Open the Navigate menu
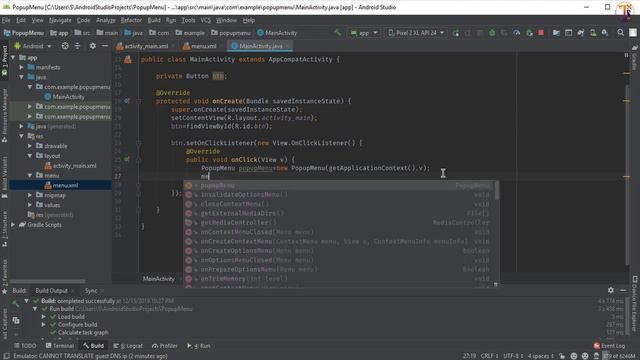The image size is (640, 360). (60, 20)
